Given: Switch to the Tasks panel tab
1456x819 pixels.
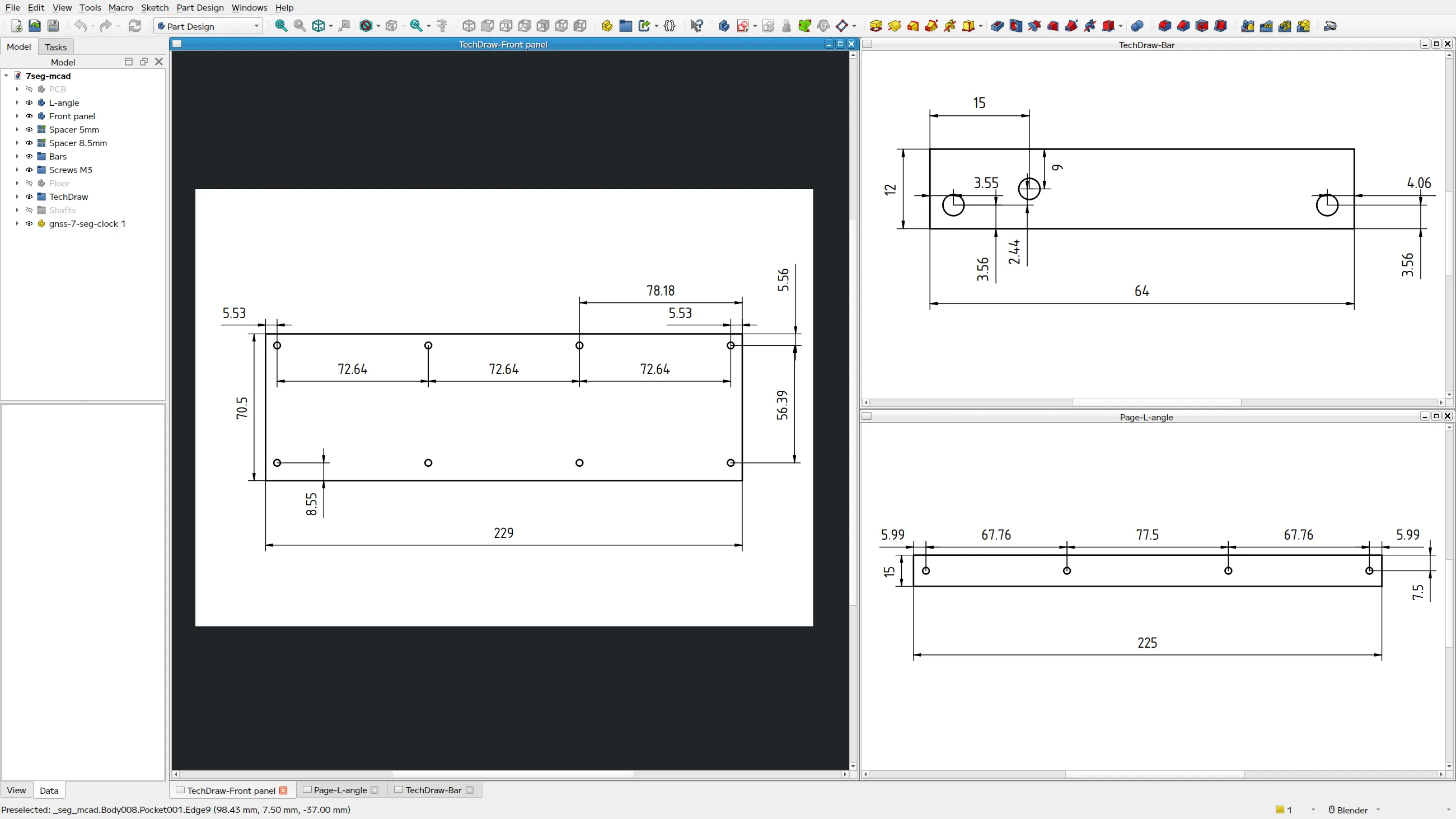Looking at the screenshot, I should pyautogui.click(x=55, y=47).
